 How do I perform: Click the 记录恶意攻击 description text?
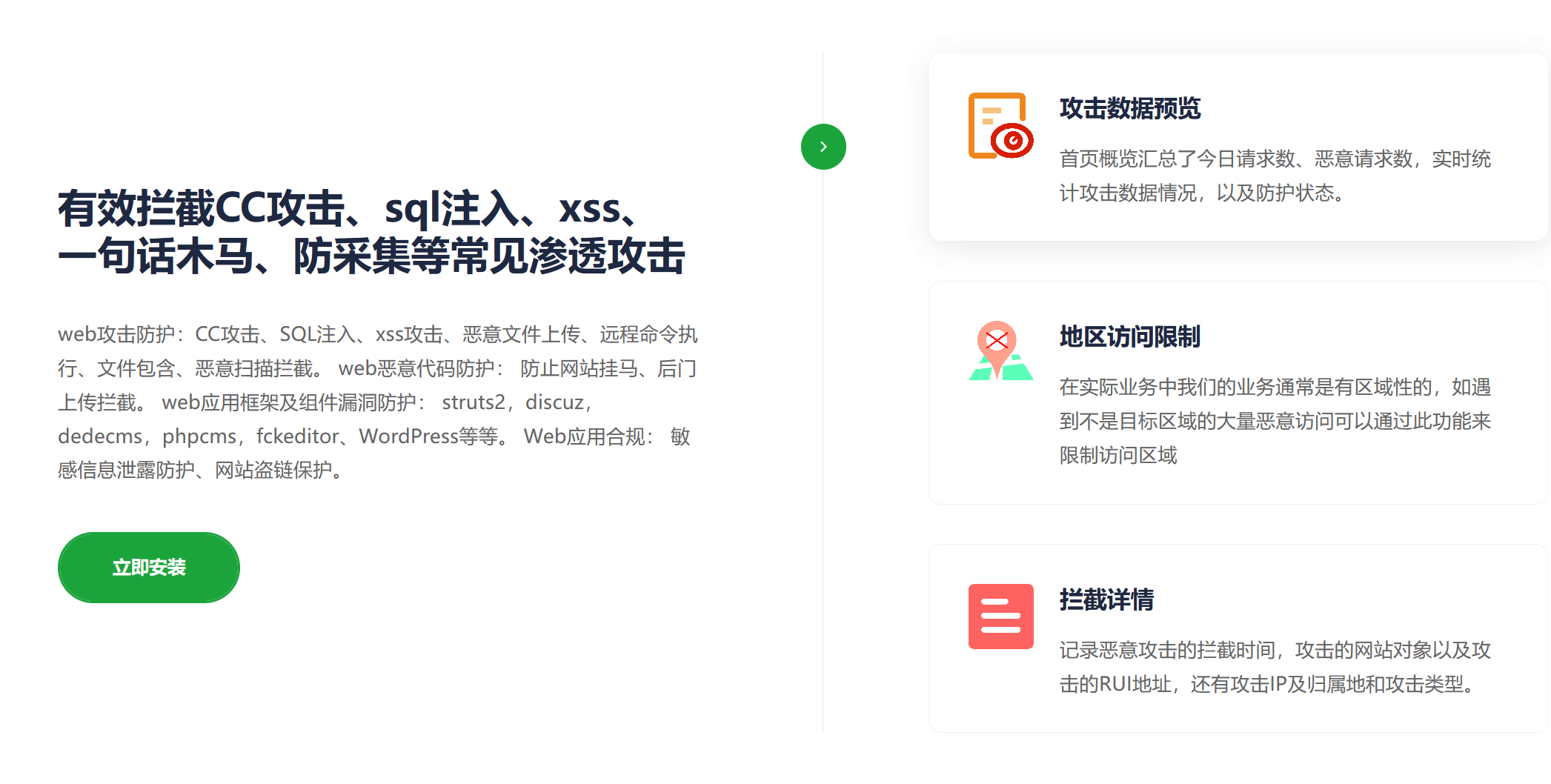click(x=1275, y=667)
